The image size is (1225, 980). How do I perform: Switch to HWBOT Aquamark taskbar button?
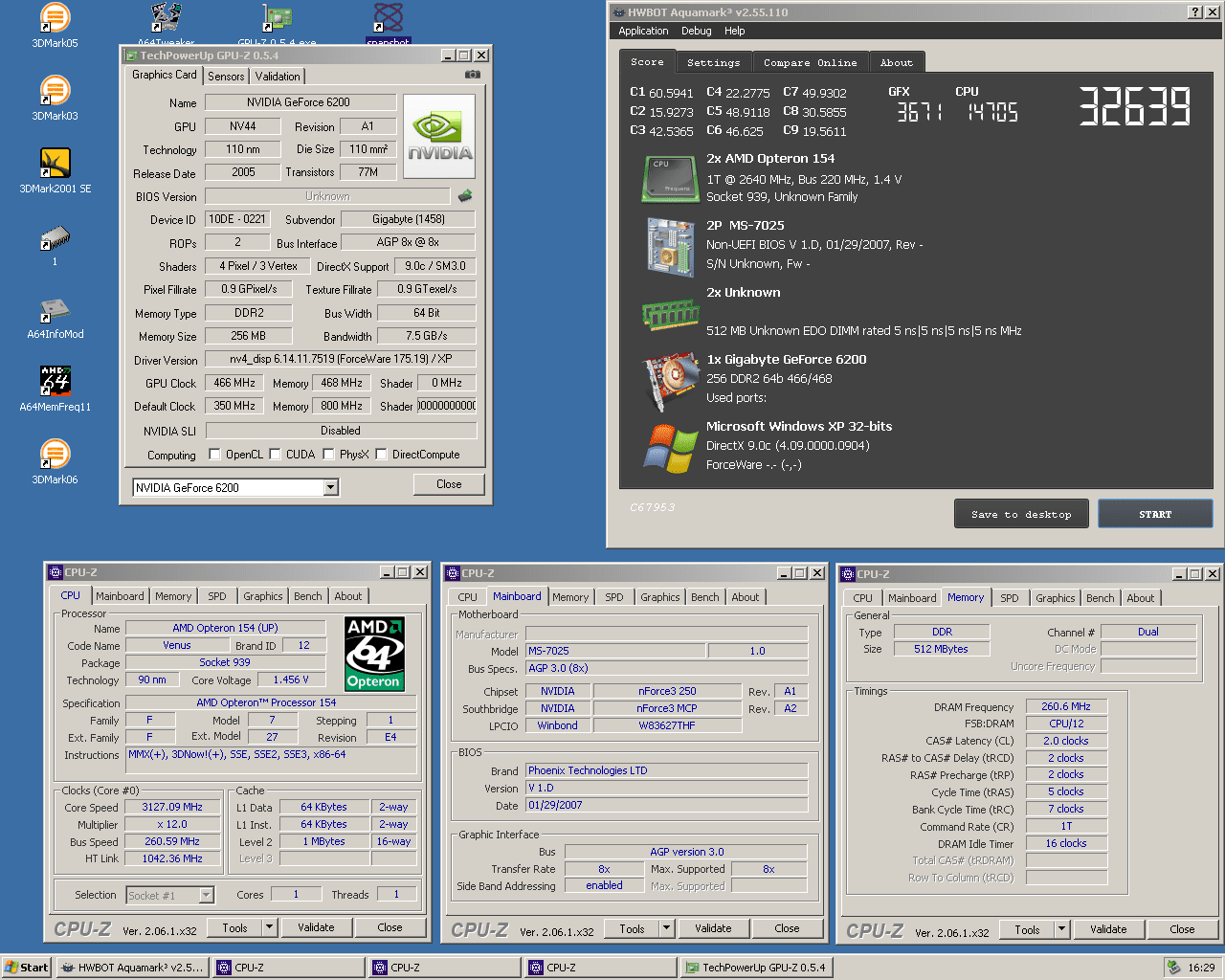pyautogui.click(x=131, y=968)
